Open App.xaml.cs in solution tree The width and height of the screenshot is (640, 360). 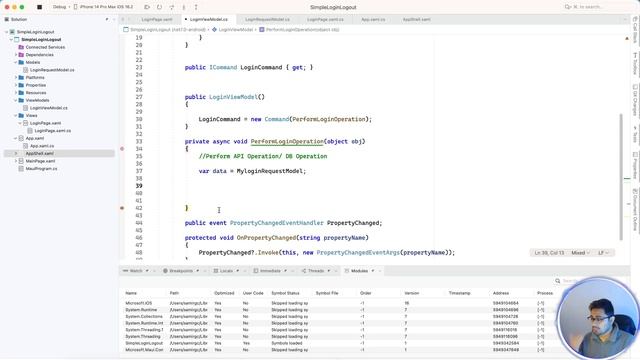pos(42,146)
